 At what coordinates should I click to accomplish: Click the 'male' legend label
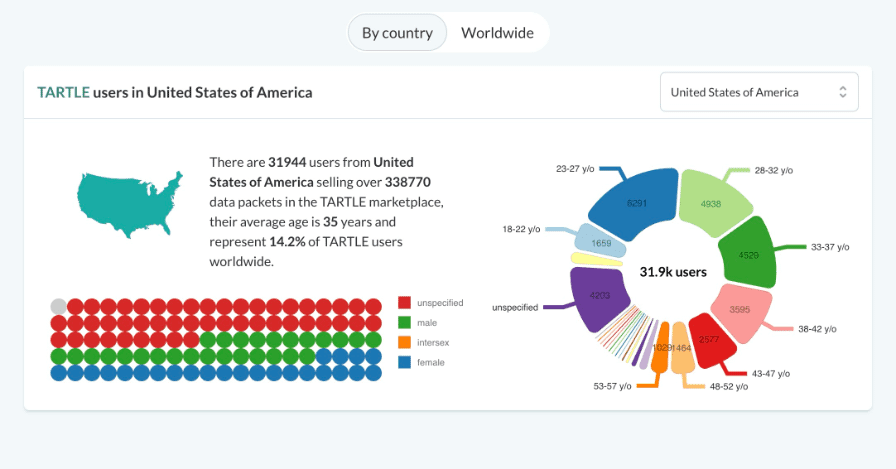tap(427, 323)
